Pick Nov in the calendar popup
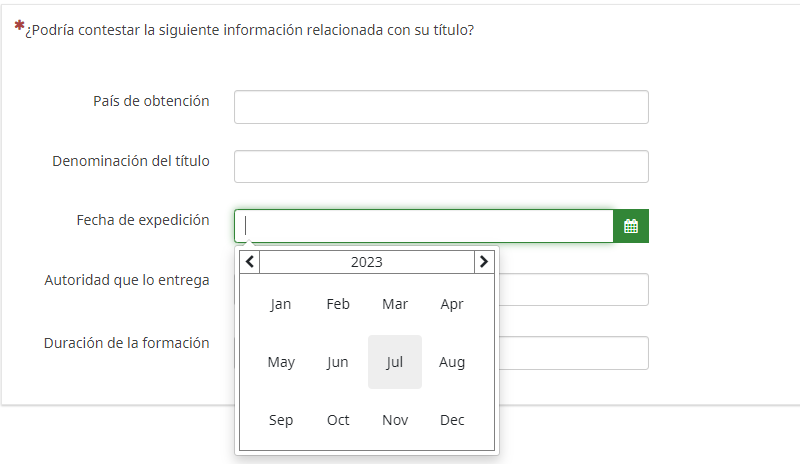Viewport: 800px width, 464px height. tap(395, 420)
